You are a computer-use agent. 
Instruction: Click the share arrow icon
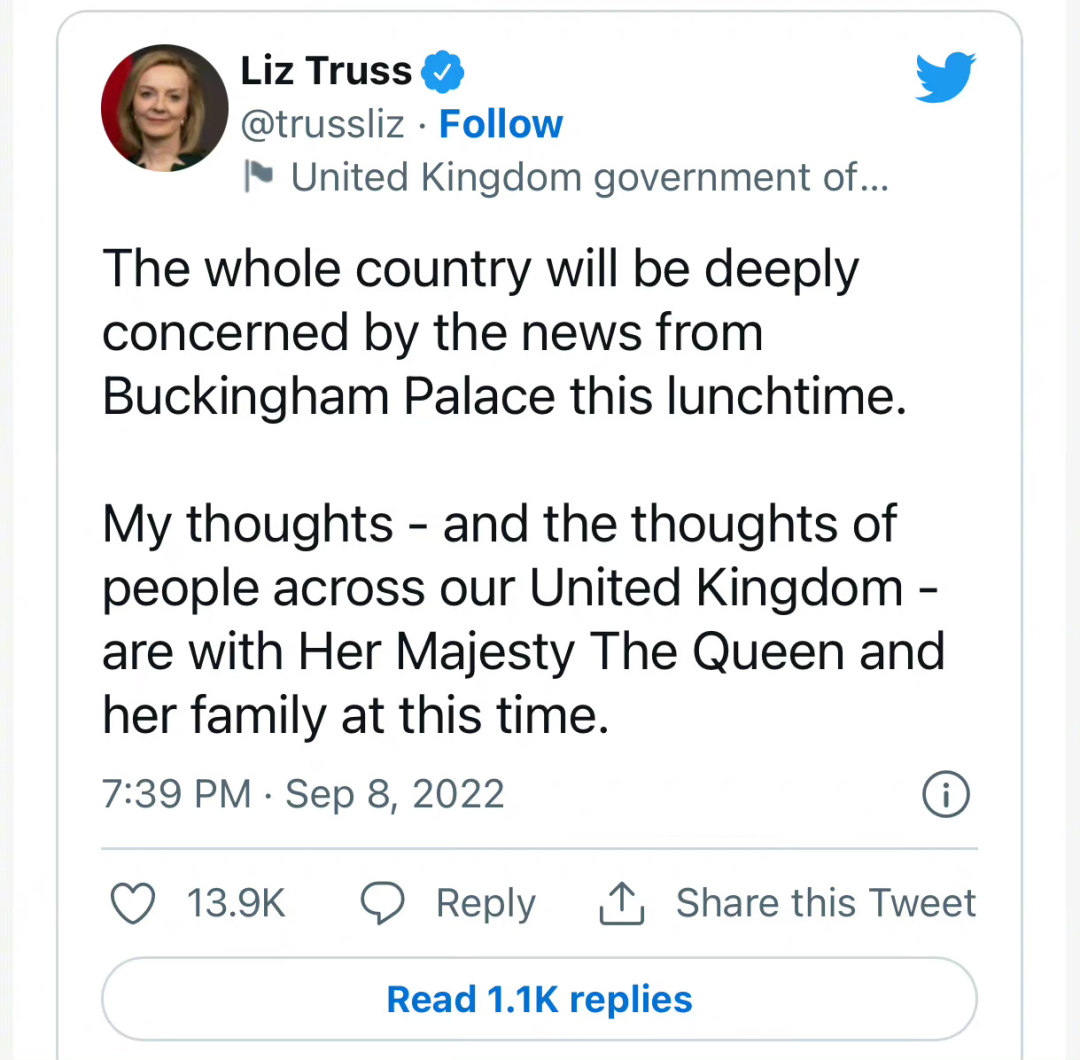(x=621, y=904)
